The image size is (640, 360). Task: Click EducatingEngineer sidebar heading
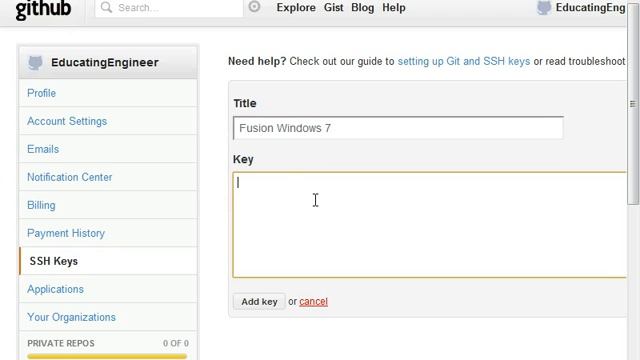click(x=104, y=62)
